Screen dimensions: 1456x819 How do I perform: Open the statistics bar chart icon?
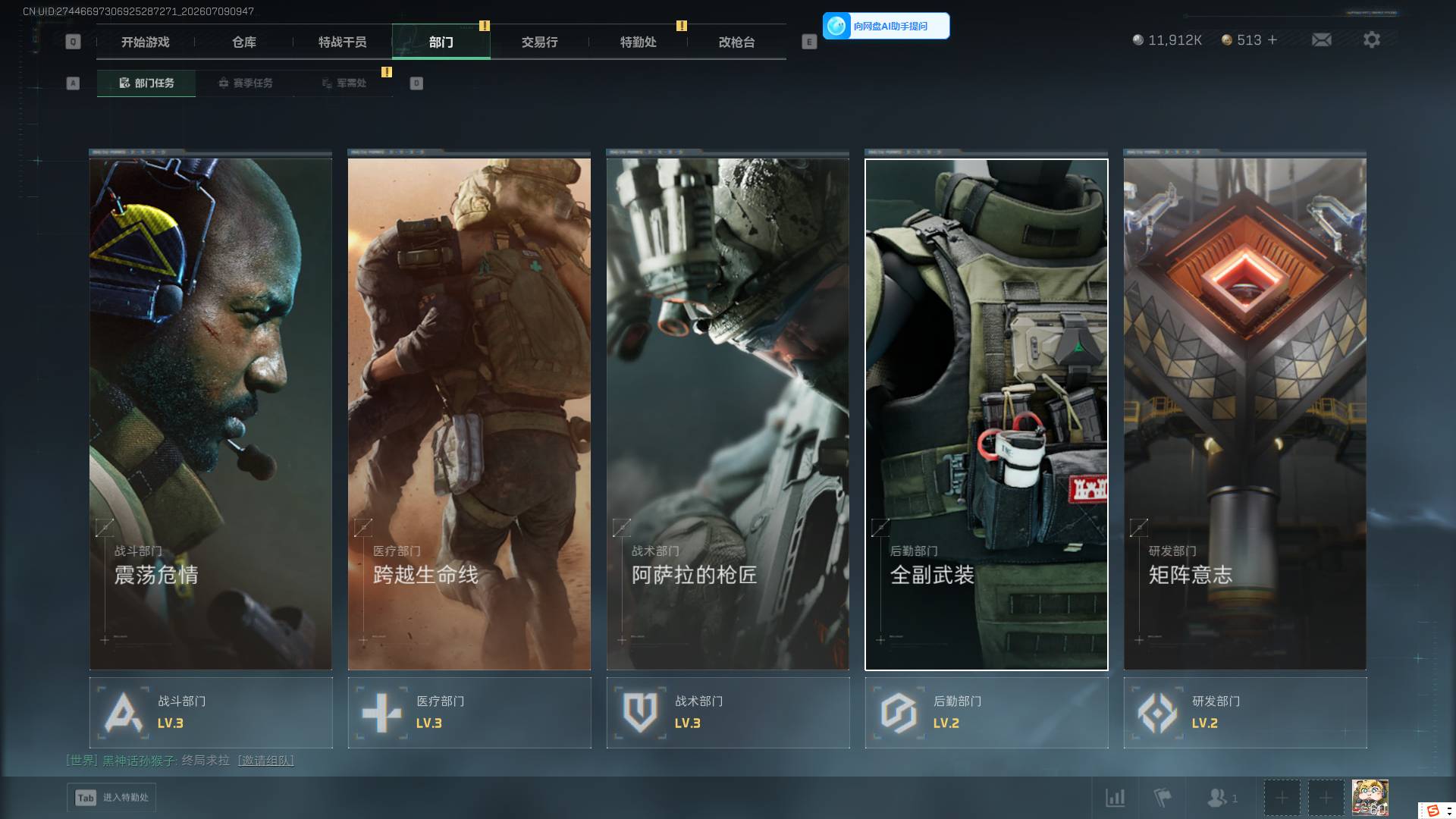point(1115,798)
